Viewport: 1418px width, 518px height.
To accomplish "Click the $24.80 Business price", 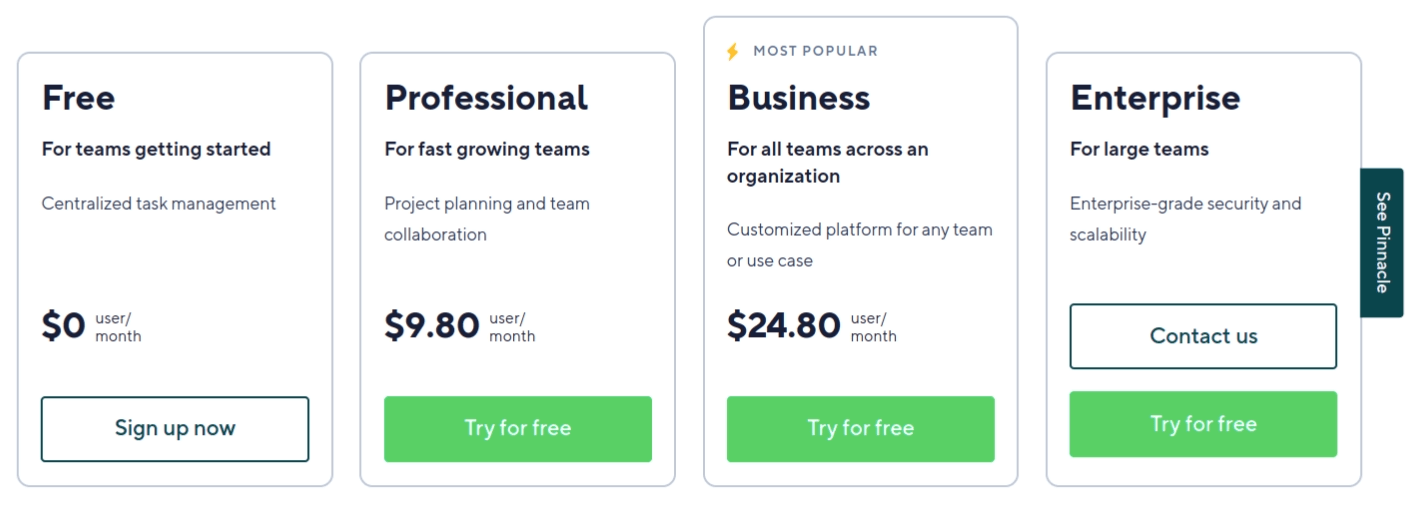I will (x=784, y=326).
